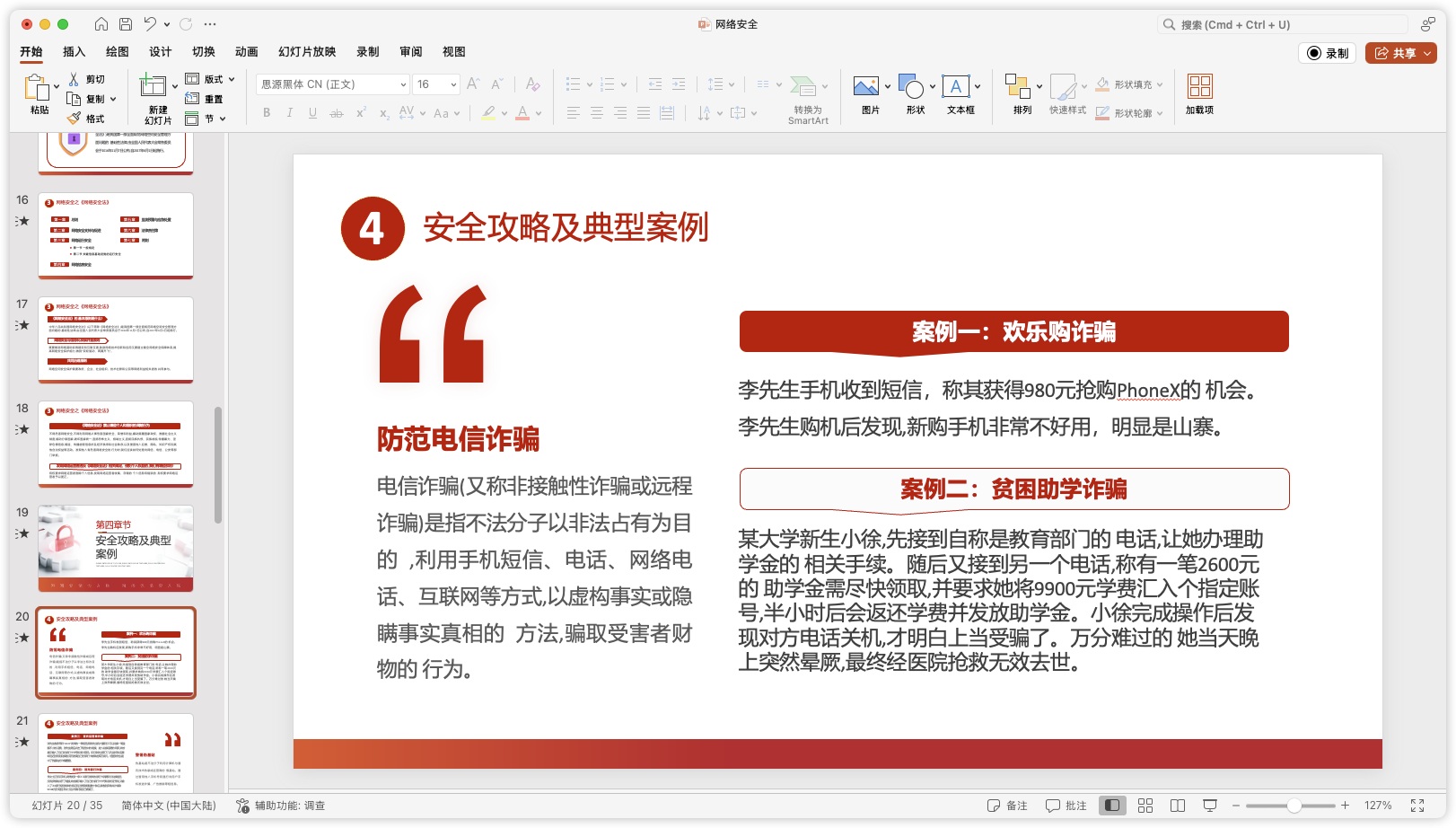Toggle the Notes (备注) pane
The image size is (1456, 828).
point(1006,806)
